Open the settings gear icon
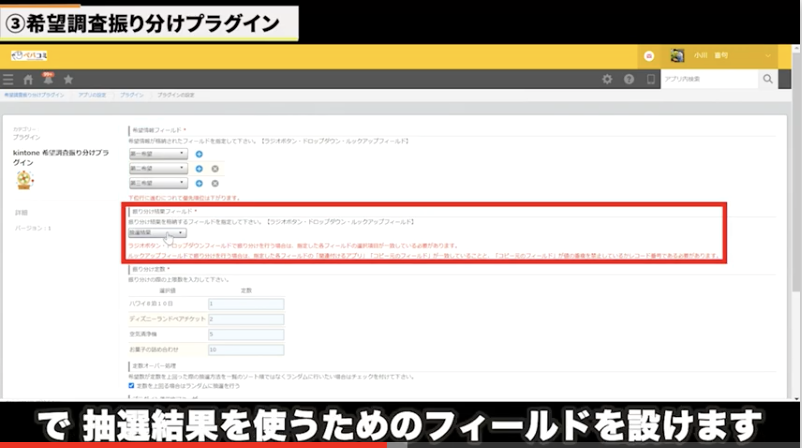Screen dimensions: 802x448 (x=607, y=79)
